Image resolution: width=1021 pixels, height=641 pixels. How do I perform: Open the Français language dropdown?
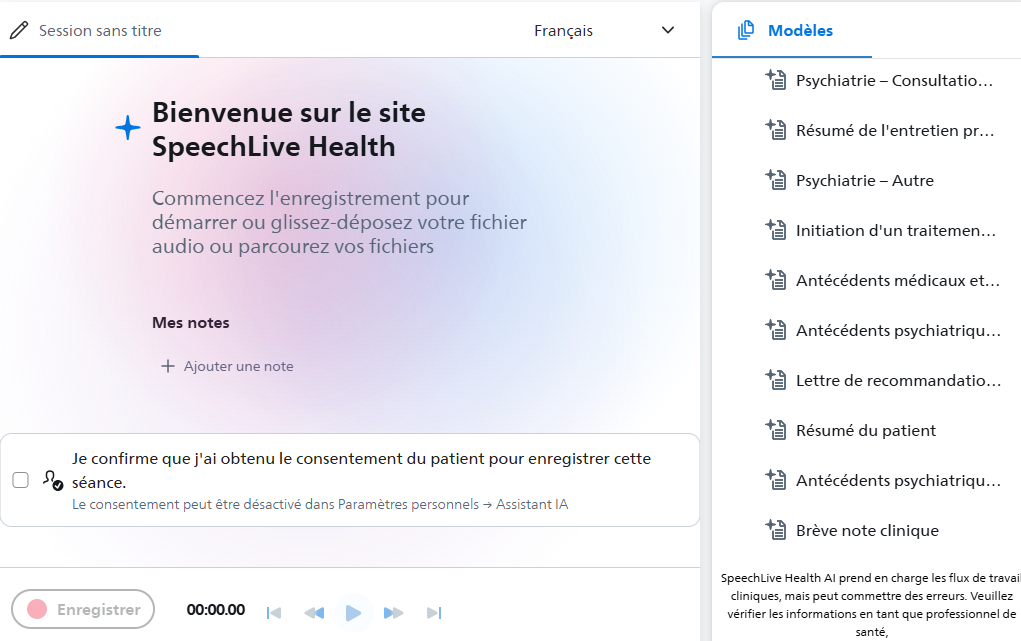604,31
